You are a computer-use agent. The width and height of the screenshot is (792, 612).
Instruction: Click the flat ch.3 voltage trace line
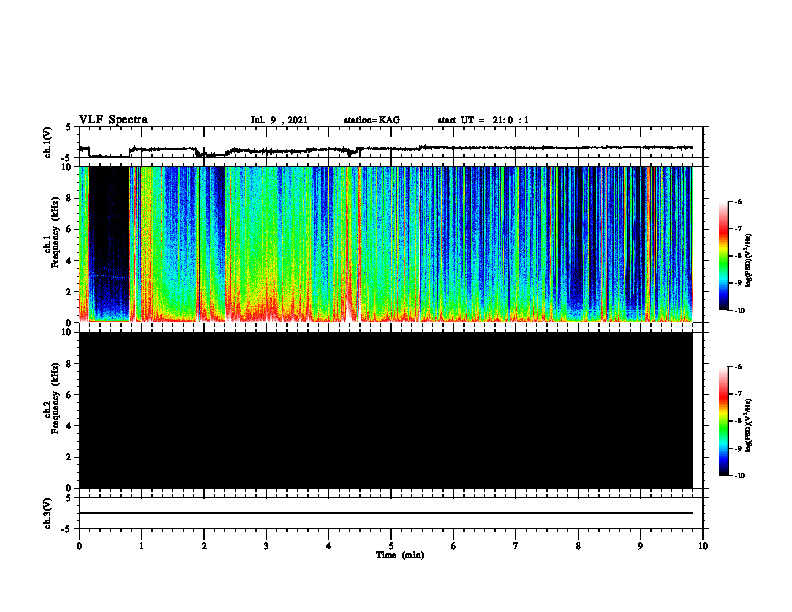click(386, 513)
